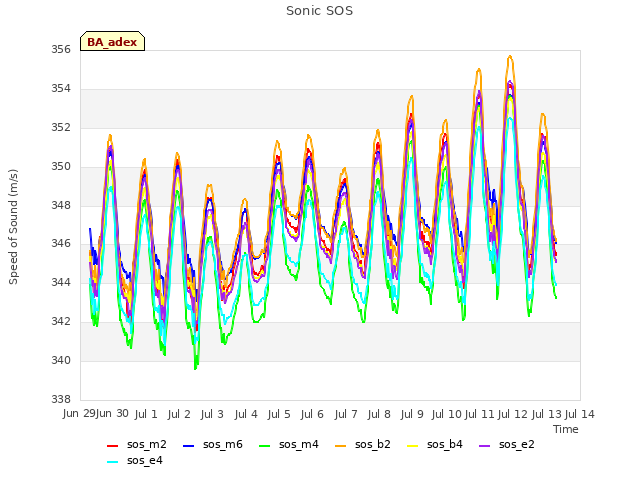Click the 338 y-axis tick label
Image resolution: width=640 pixels, height=480 pixels.
(61, 399)
